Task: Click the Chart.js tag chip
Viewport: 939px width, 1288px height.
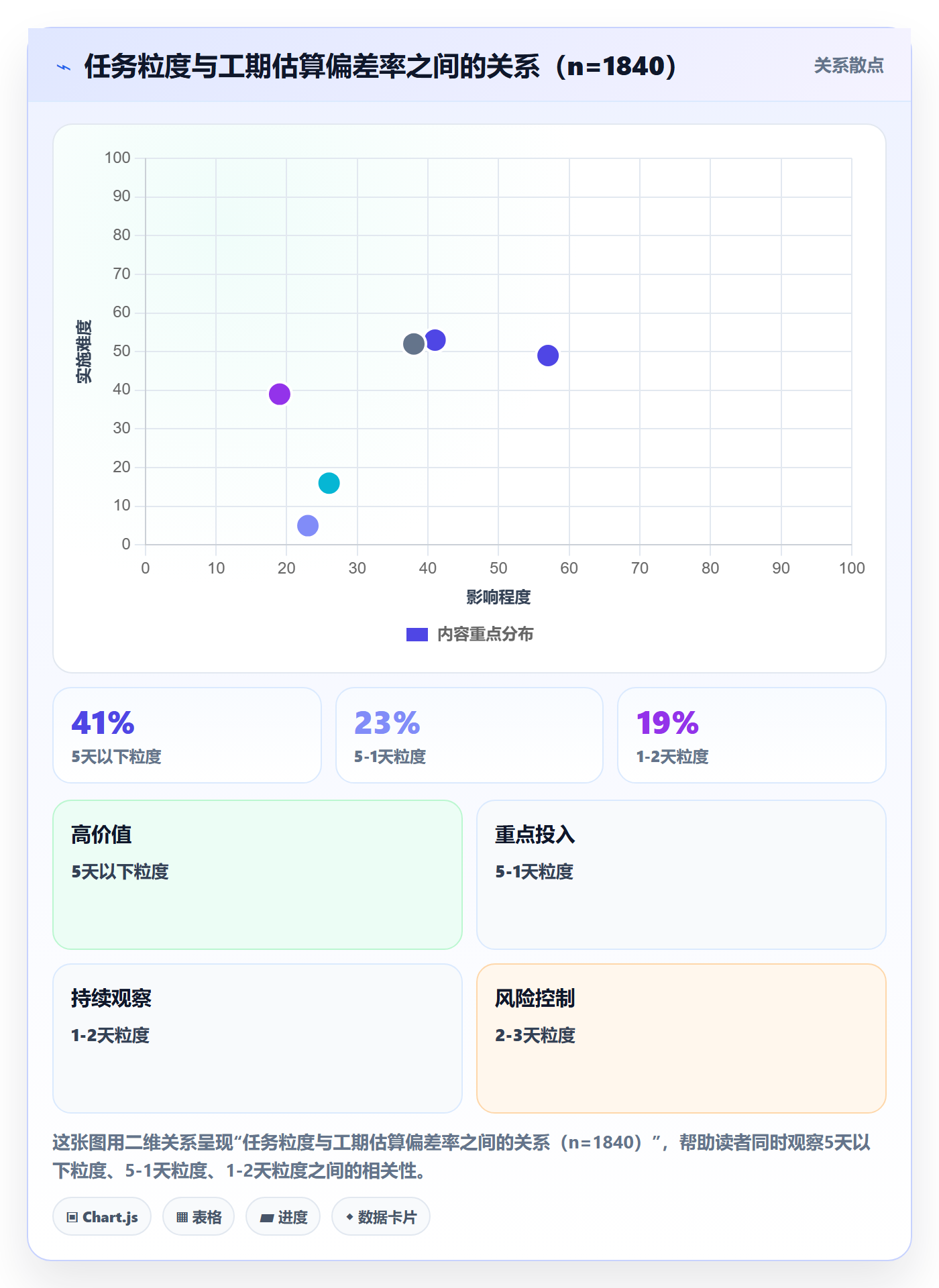Action: (x=102, y=1217)
